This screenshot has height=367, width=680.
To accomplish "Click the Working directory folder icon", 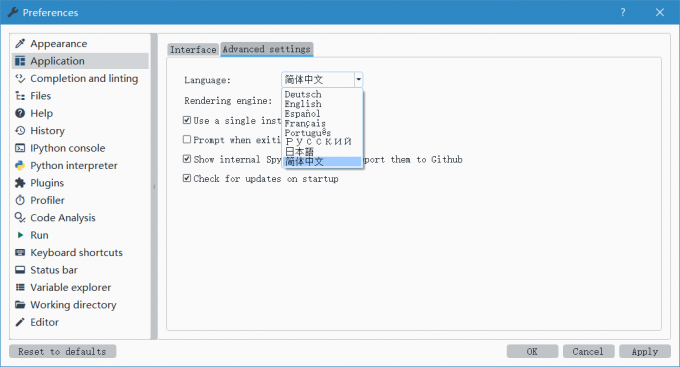I will click(x=20, y=305).
